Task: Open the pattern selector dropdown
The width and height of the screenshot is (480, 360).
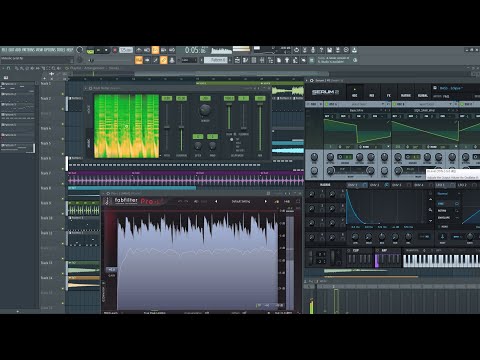Action: point(215,60)
